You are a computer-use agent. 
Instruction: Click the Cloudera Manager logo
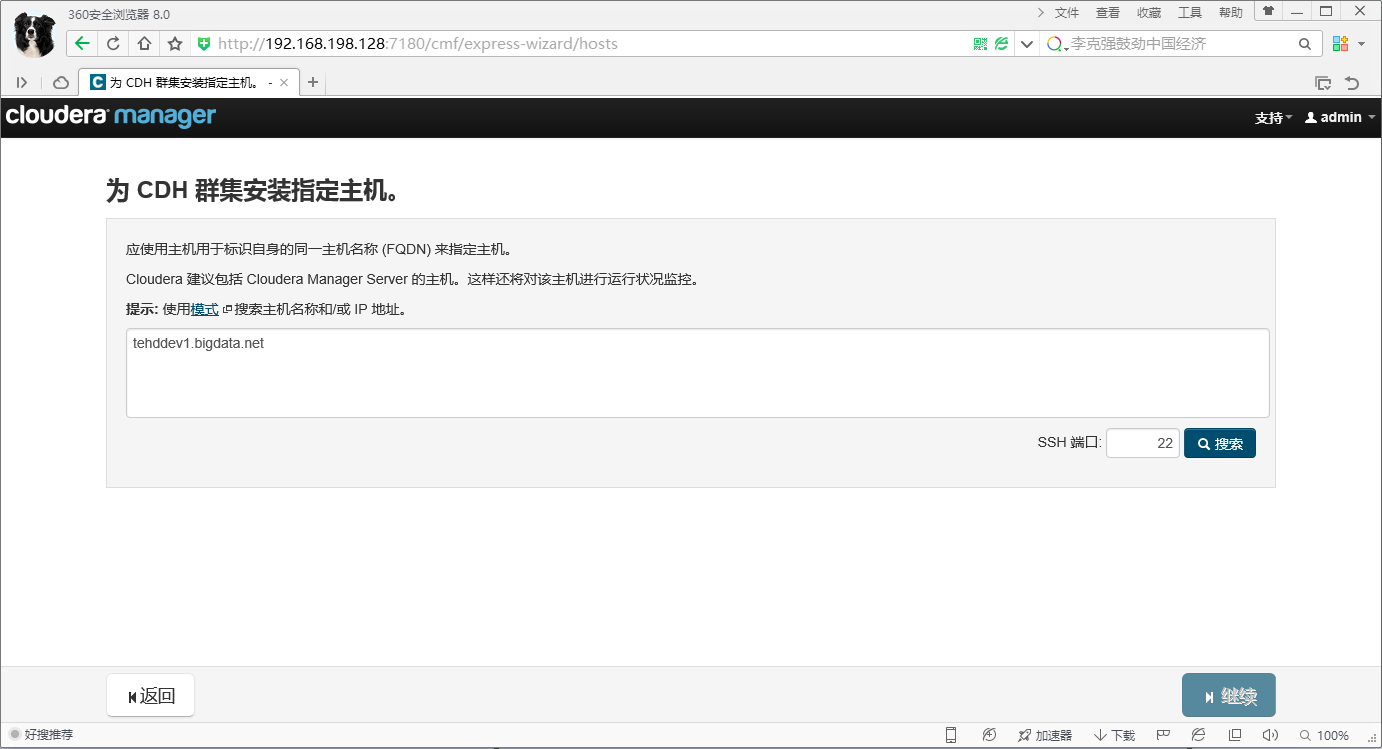[x=111, y=116]
